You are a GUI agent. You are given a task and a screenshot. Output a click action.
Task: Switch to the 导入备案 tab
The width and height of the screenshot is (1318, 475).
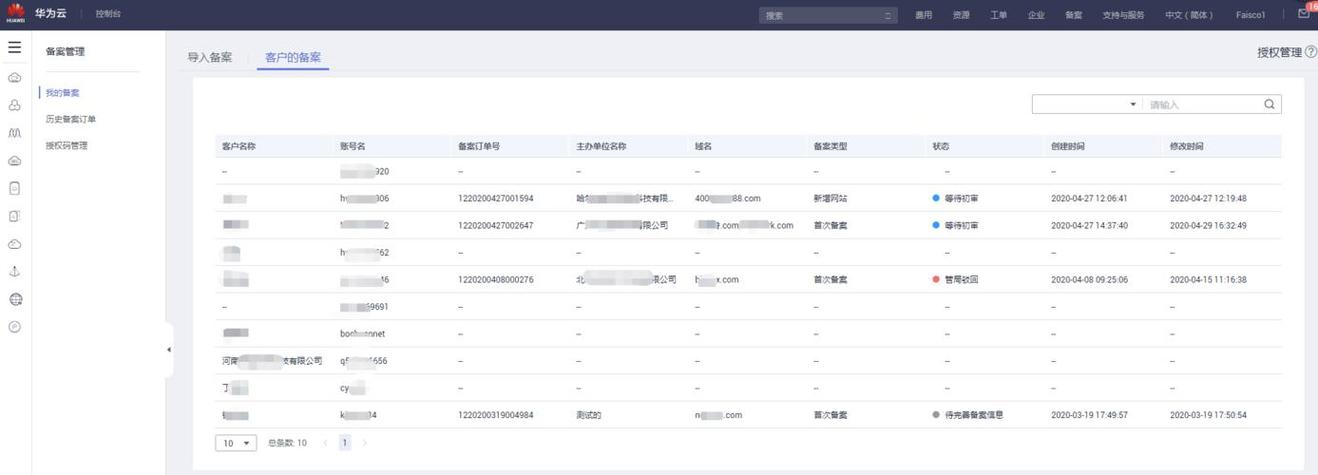click(210, 57)
